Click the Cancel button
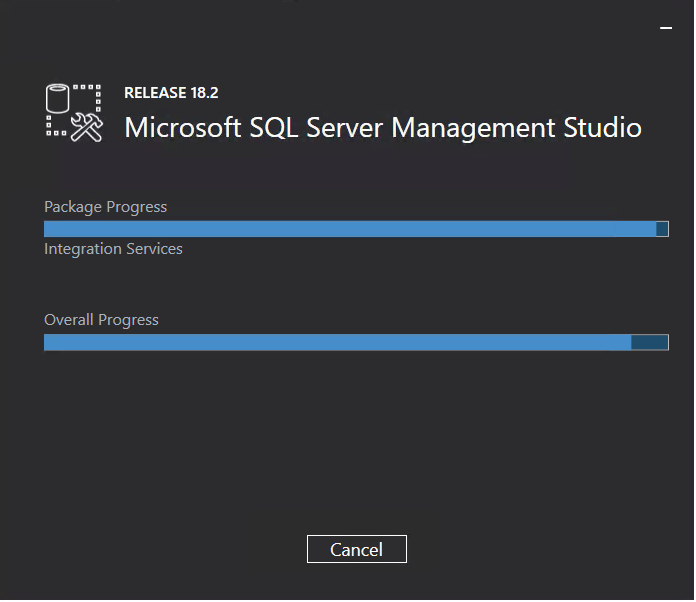 [x=357, y=550]
